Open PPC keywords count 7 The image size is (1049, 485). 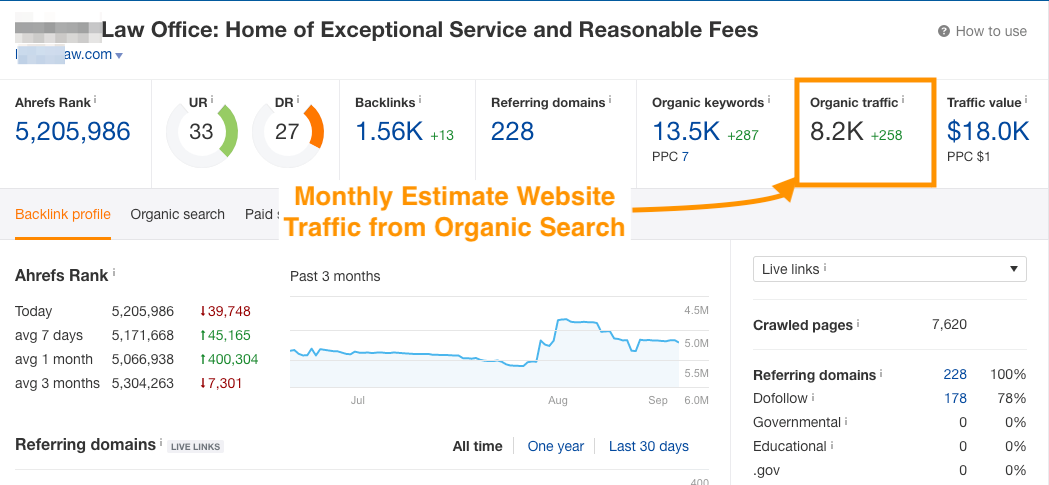685,157
